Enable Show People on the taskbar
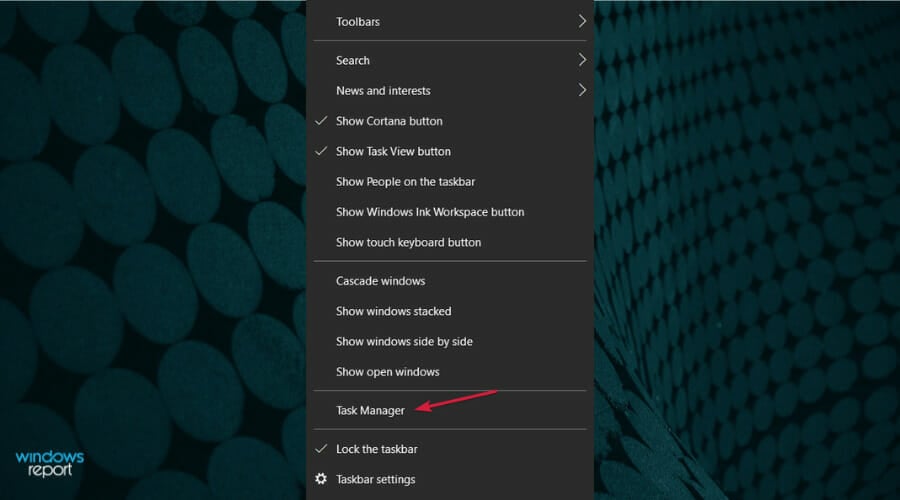900x500 pixels. (x=450, y=182)
